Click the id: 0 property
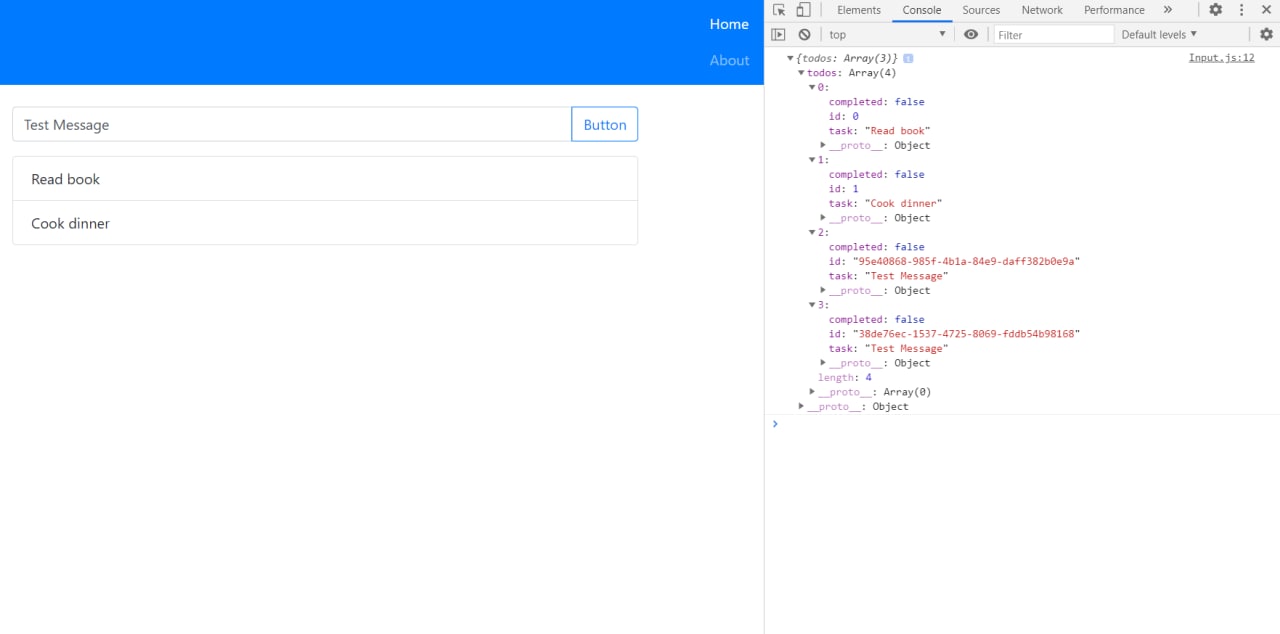The height and width of the screenshot is (634, 1280). (844, 117)
